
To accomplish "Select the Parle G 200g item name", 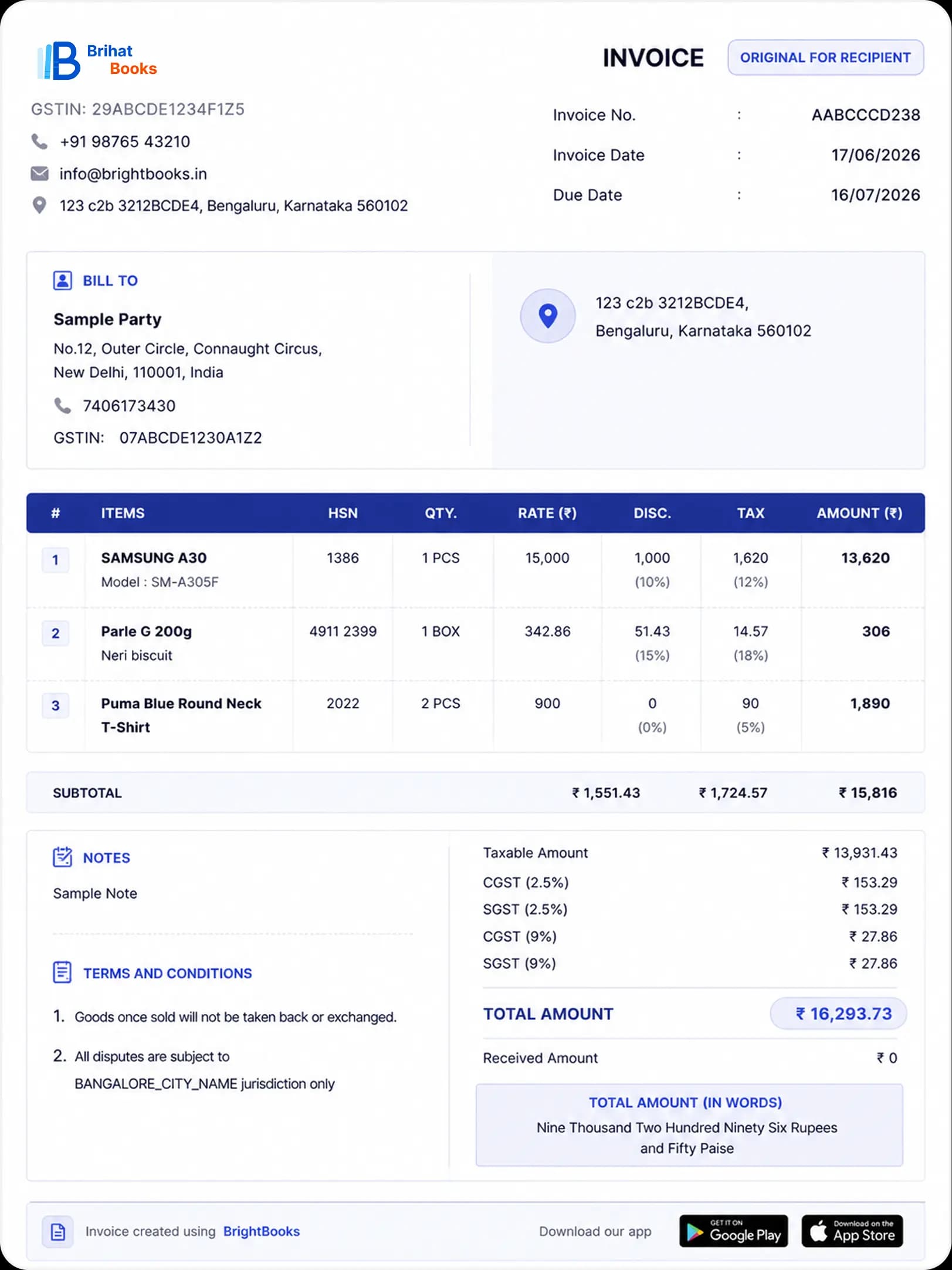I will pyautogui.click(x=147, y=631).
